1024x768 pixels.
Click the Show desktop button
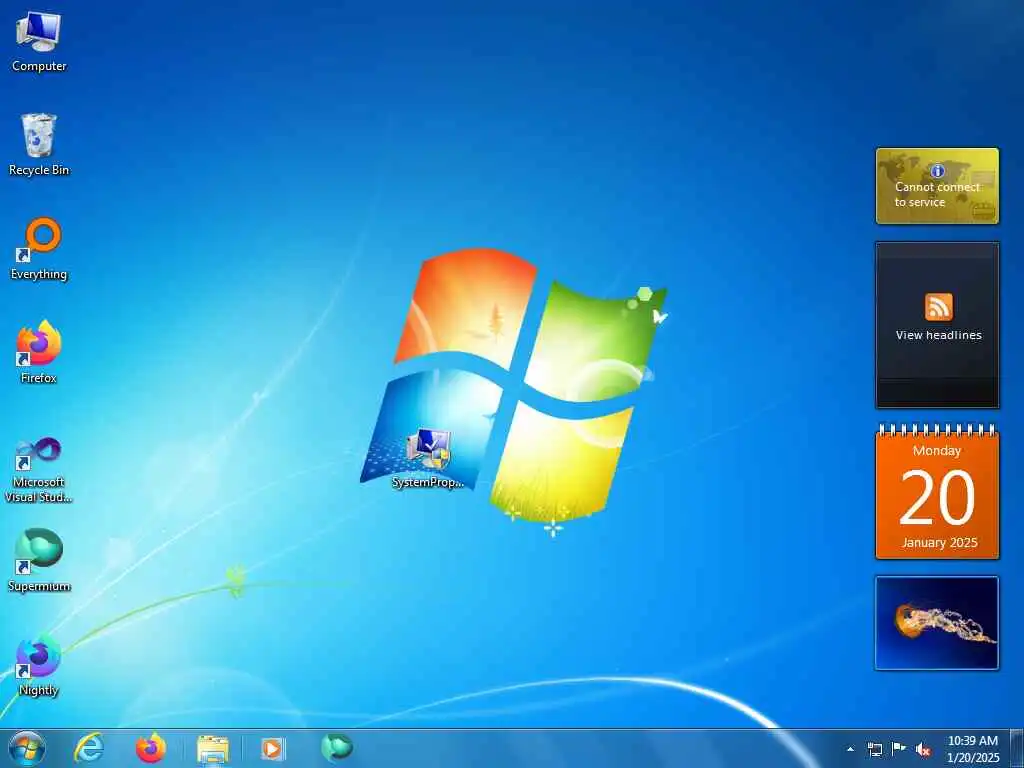pyautogui.click(x=1017, y=748)
